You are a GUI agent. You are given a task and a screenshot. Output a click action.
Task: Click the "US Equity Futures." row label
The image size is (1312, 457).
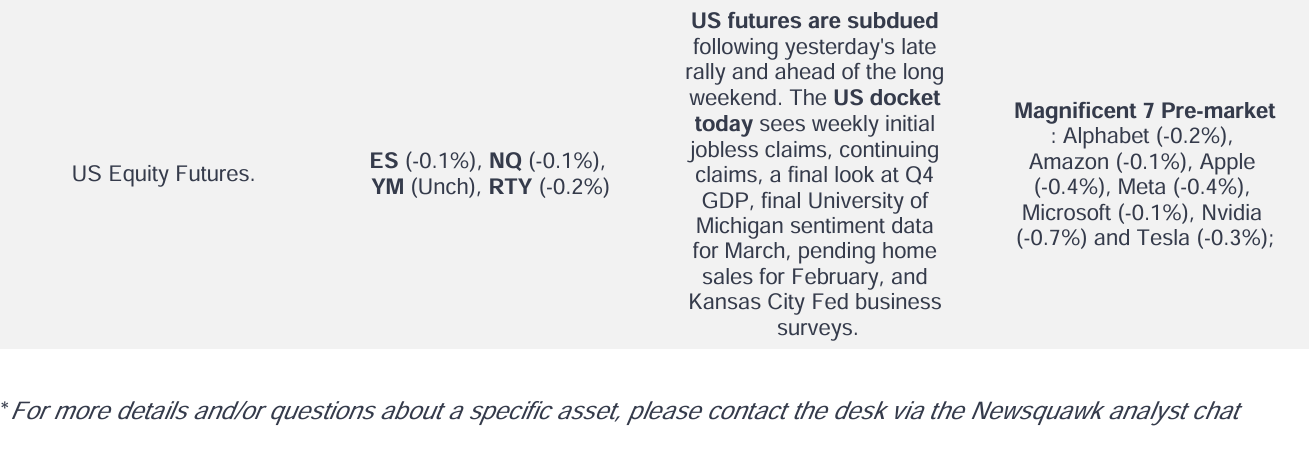pyautogui.click(x=163, y=174)
